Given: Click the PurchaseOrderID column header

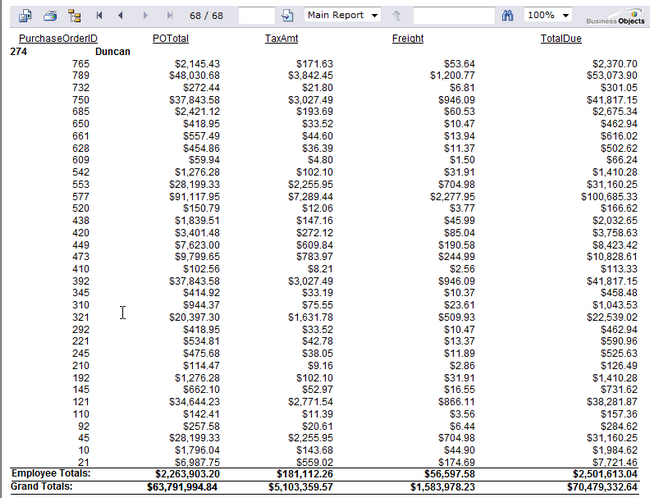Looking at the screenshot, I should pyautogui.click(x=58, y=39).
